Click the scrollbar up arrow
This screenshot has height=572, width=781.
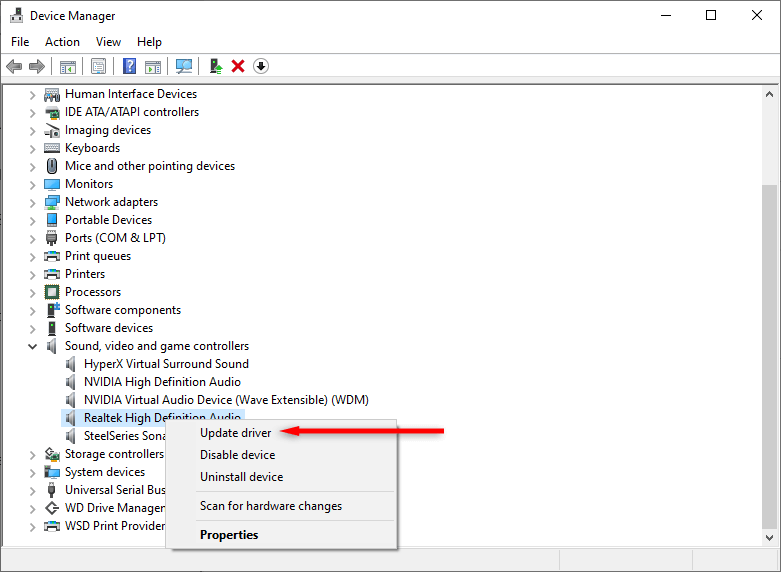point(769,94)
